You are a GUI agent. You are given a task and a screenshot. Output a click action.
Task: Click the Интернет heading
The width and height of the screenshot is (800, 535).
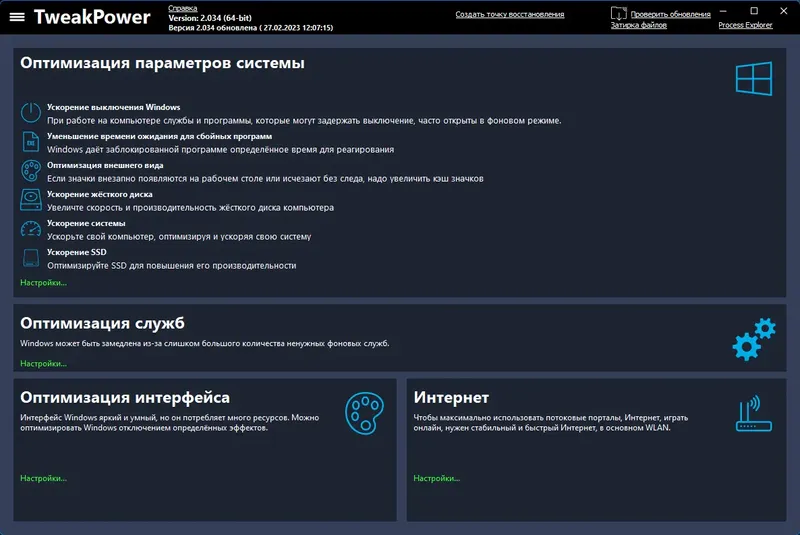[451, 397]
